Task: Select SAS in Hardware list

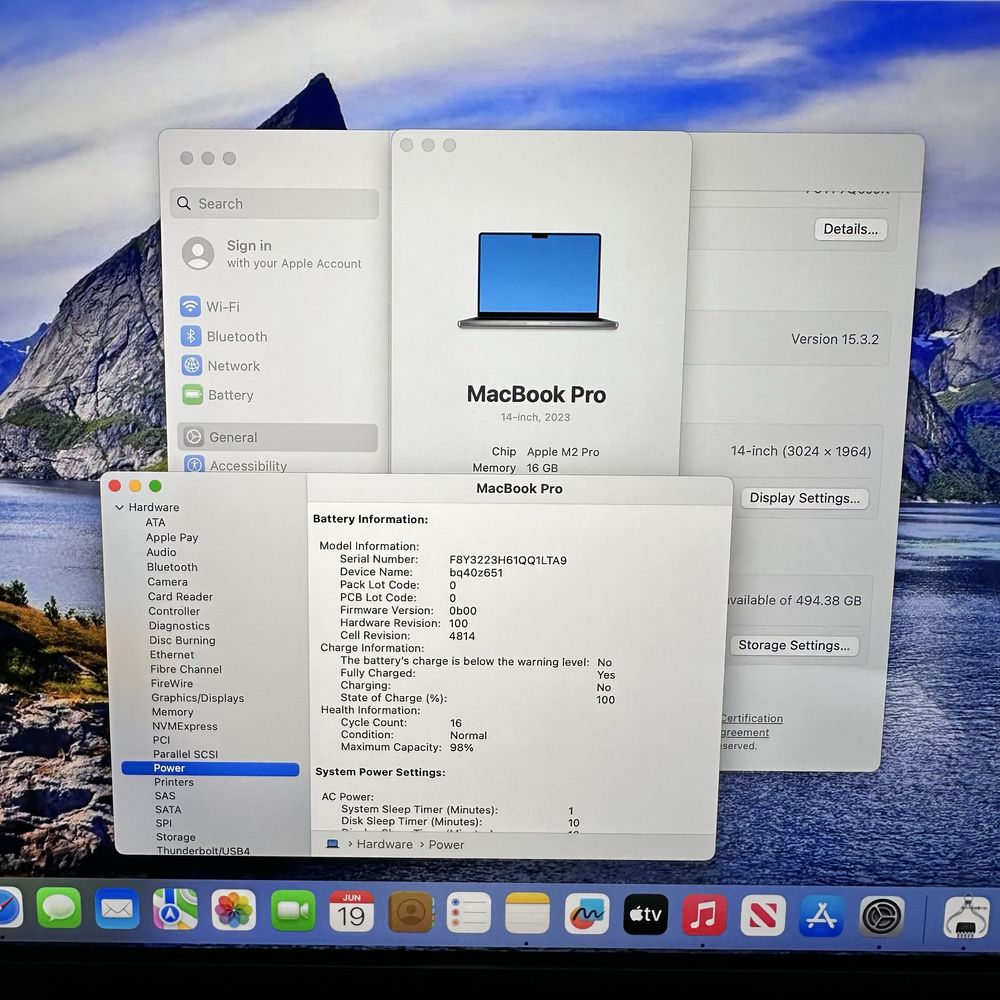Action: click(165, 797)
